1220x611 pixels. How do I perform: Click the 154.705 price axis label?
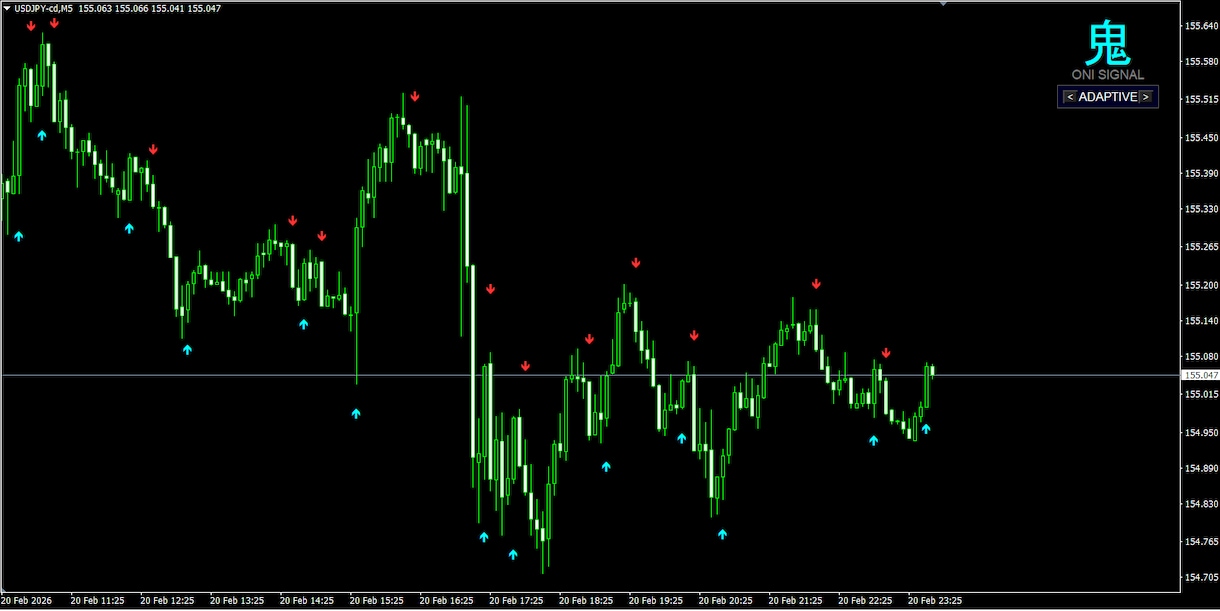pos(1200,578)
